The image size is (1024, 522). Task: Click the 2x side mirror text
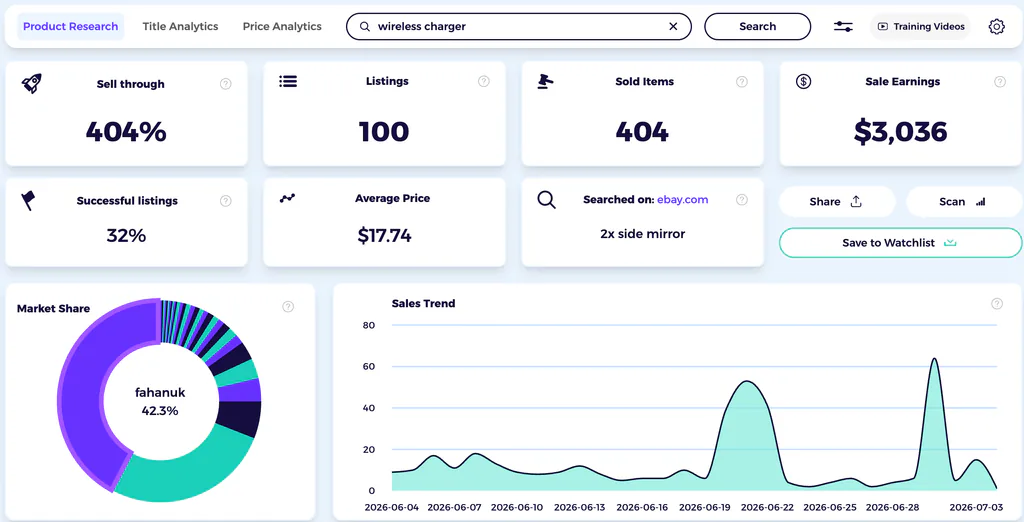(x=643, y=234)
